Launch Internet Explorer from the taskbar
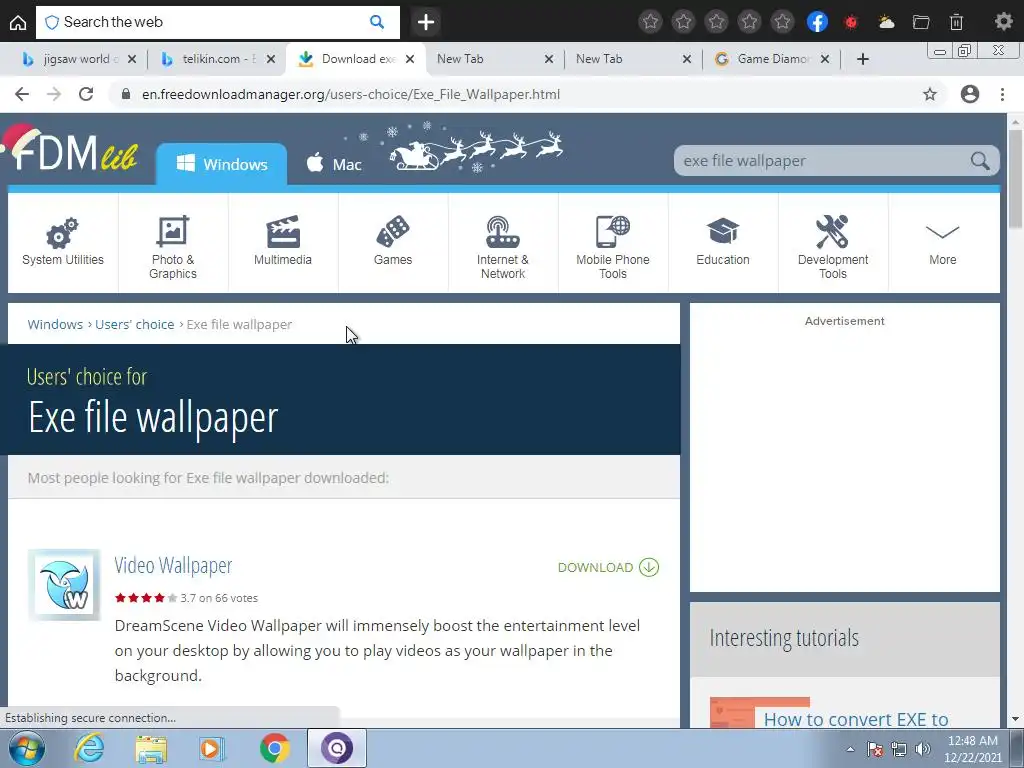 [89, 748]
